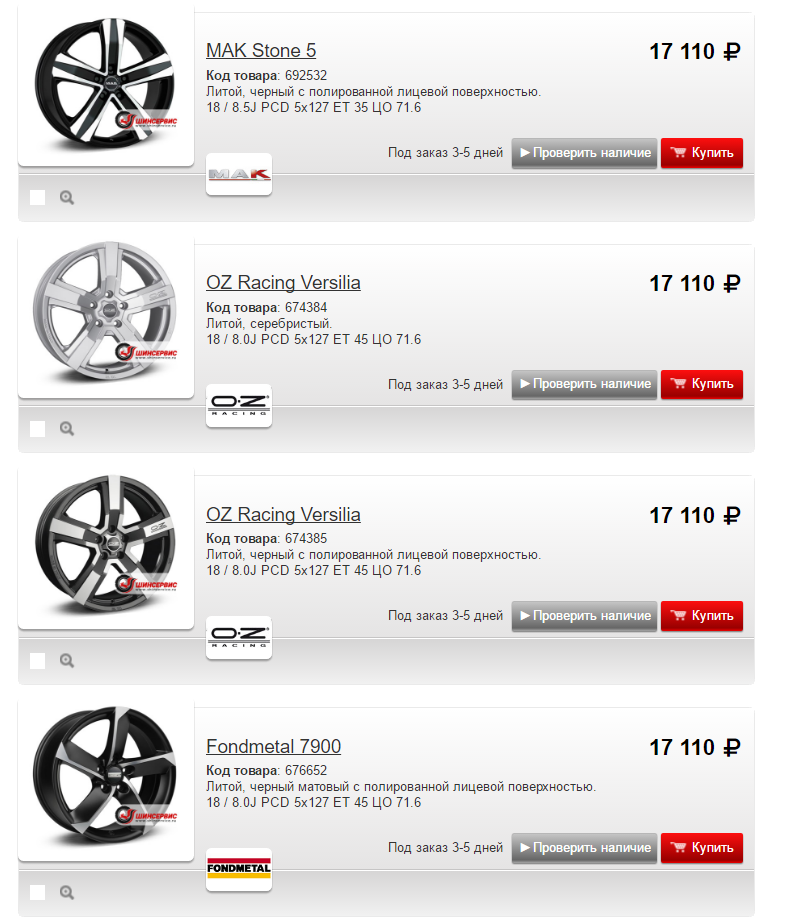This screenshot has height=922, width=790.
Task: Tick checkbox under Fondmetal 7900 wheel
Action: coord(38,892)
